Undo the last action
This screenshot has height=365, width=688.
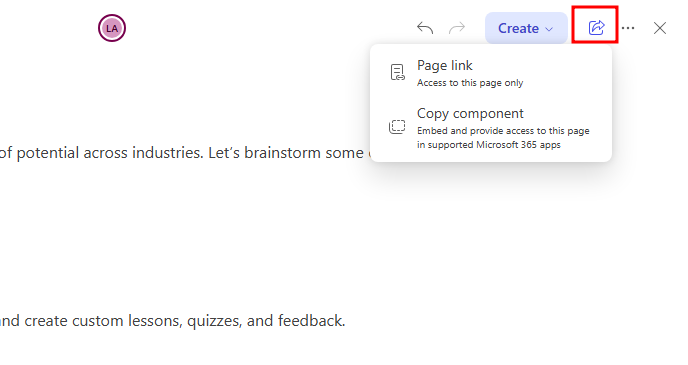(x=425, y=28)
